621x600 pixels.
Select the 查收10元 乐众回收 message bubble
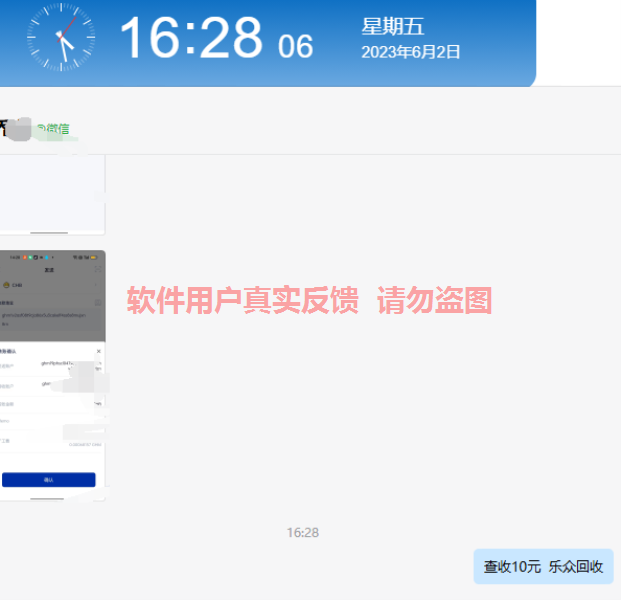[x=543, y=566]
